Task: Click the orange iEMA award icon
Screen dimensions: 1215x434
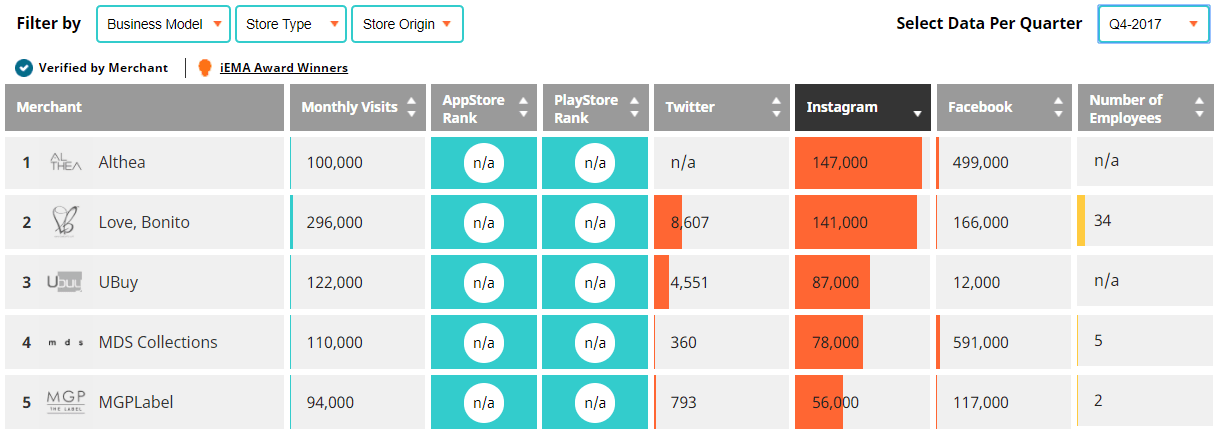Action: coord(204,68)
